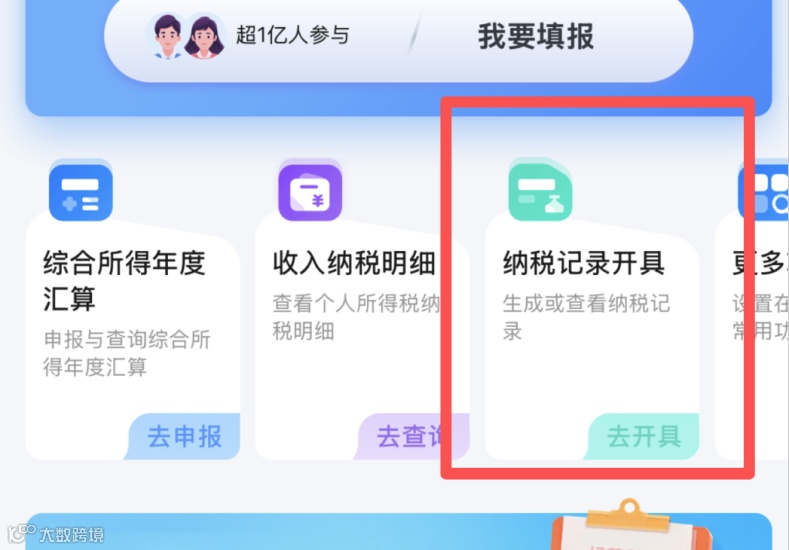The image size is (789, 550).
Task: Tap the clipboard illustration on the bottom banner
Action: click(632, 524)
